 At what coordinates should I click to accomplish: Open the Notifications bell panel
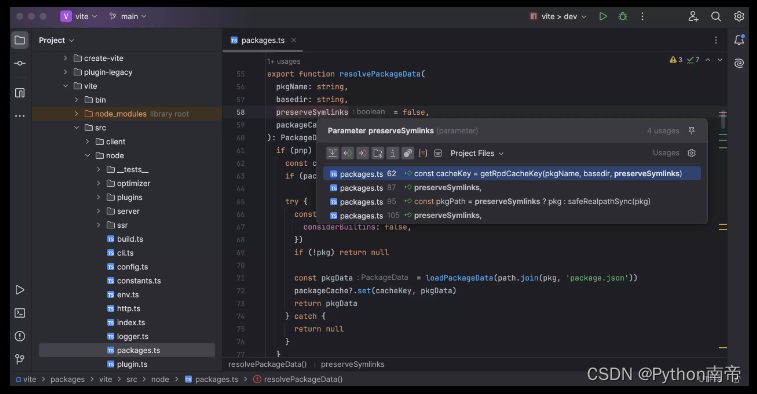click(739, 40)
